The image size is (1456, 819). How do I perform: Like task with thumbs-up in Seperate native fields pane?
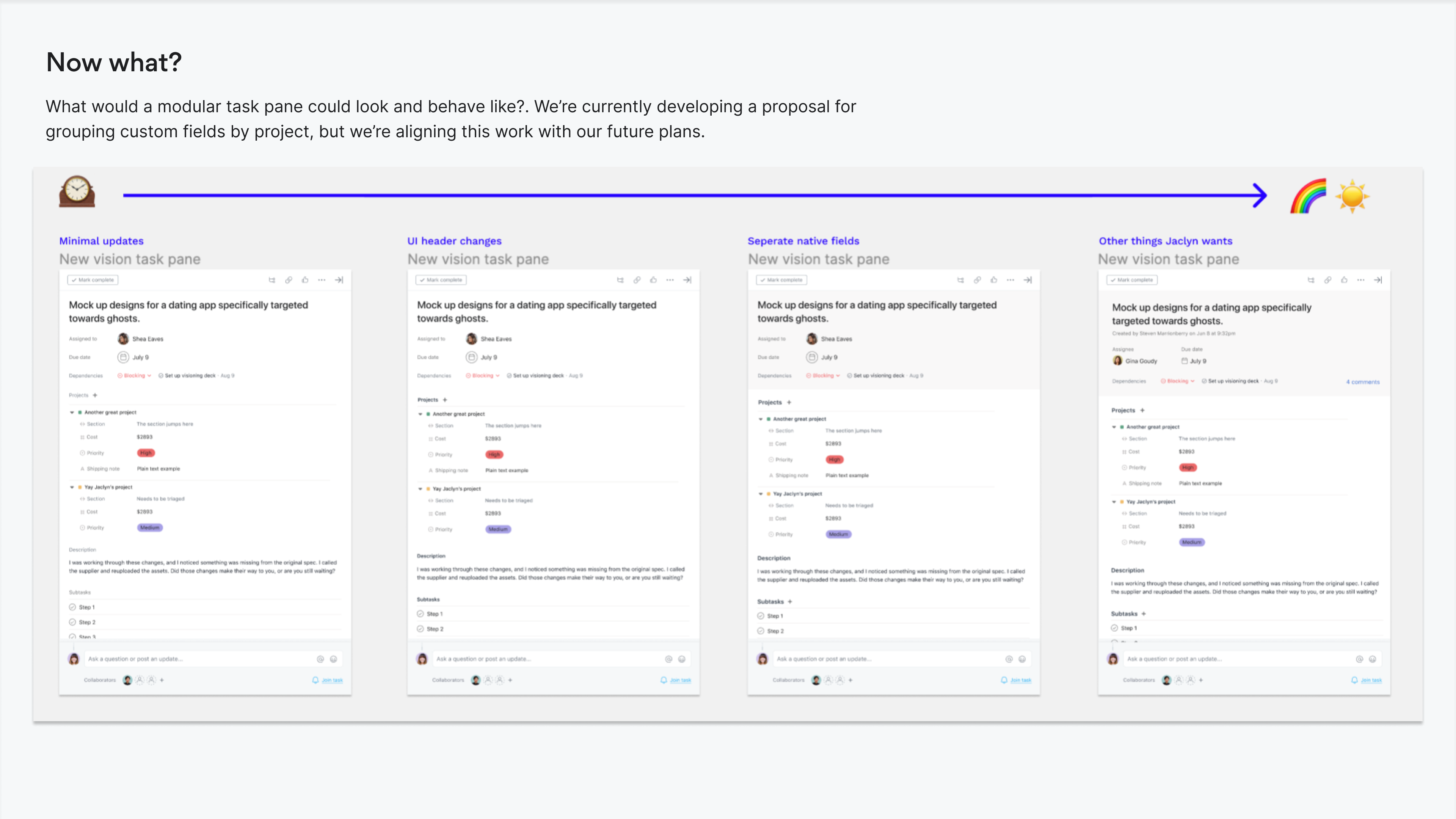pyautogui.click(x=994, y=280)
